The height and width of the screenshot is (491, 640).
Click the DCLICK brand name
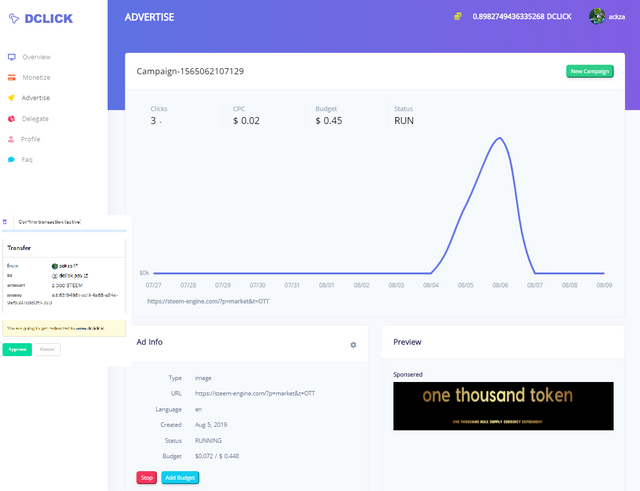tap(49, 18)
